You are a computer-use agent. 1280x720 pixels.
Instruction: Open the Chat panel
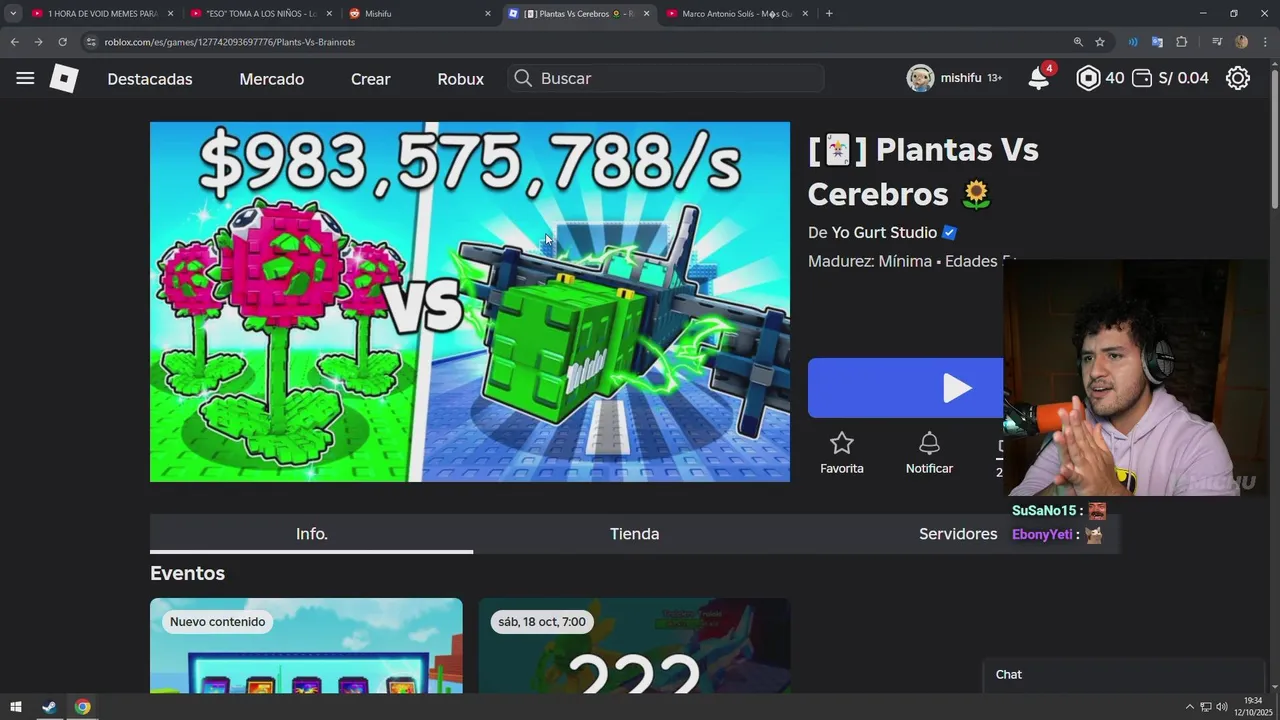coord(1124,675)
